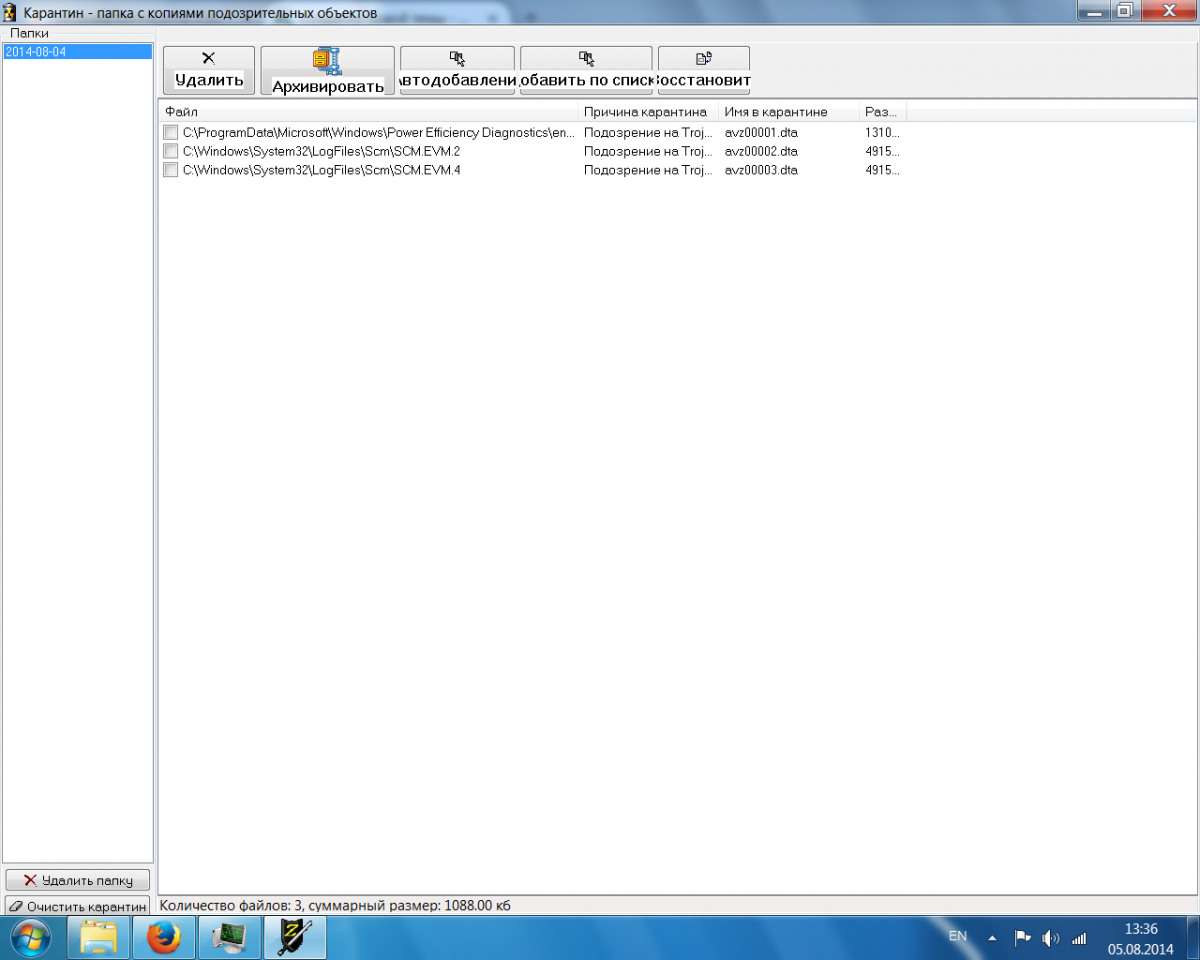Click the Action Center flag tray icon
Image resolution: width=1200 pixels, height=960 pixels.
point(1022,938)
